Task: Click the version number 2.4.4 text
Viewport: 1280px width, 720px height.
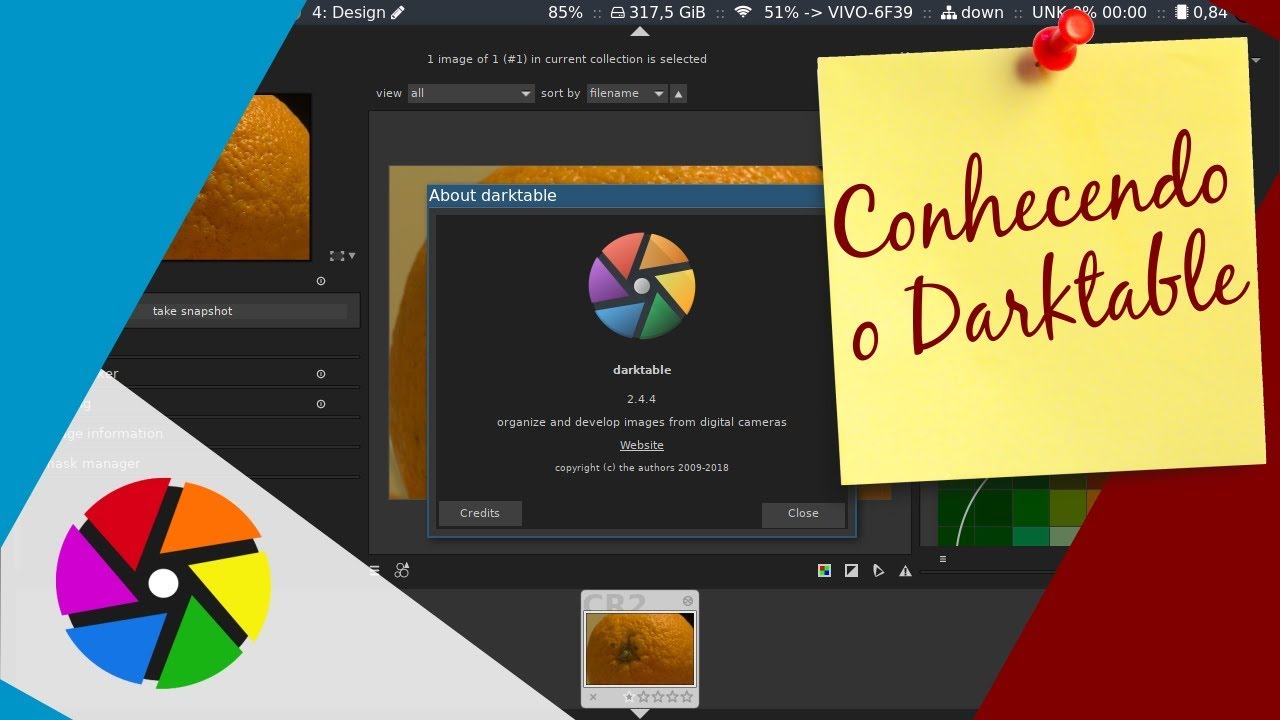Action: [642, 399]
